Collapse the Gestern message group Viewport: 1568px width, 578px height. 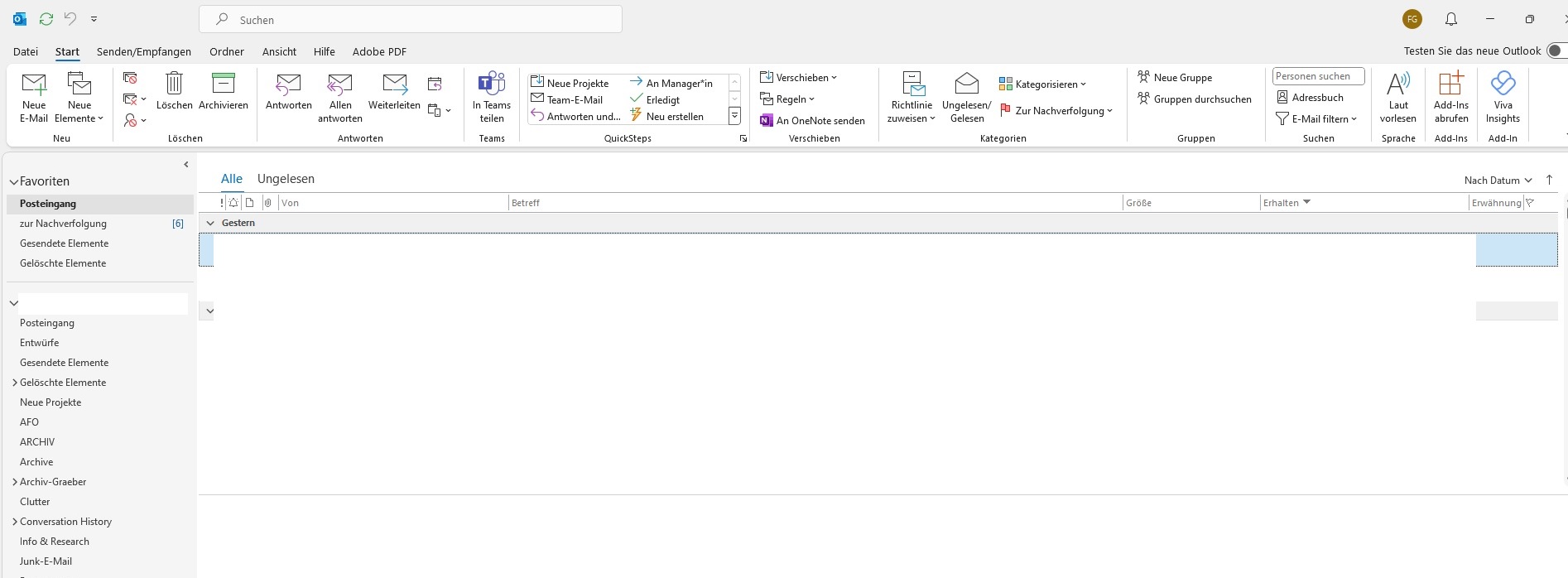[210, 223]
